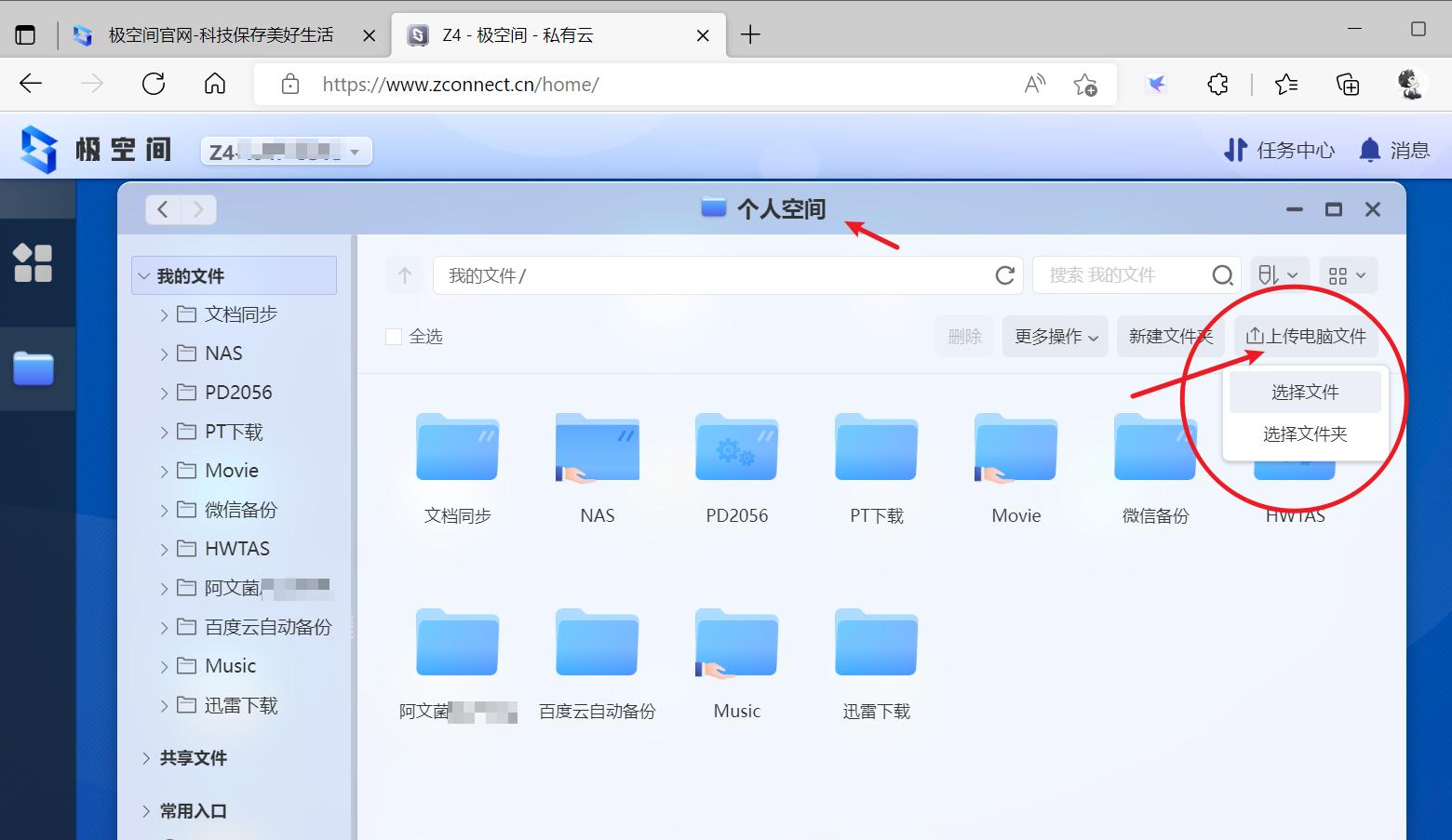Refresh the file list with circular arrow icon
The image size is (1452, 840).
pos(1004,274)
